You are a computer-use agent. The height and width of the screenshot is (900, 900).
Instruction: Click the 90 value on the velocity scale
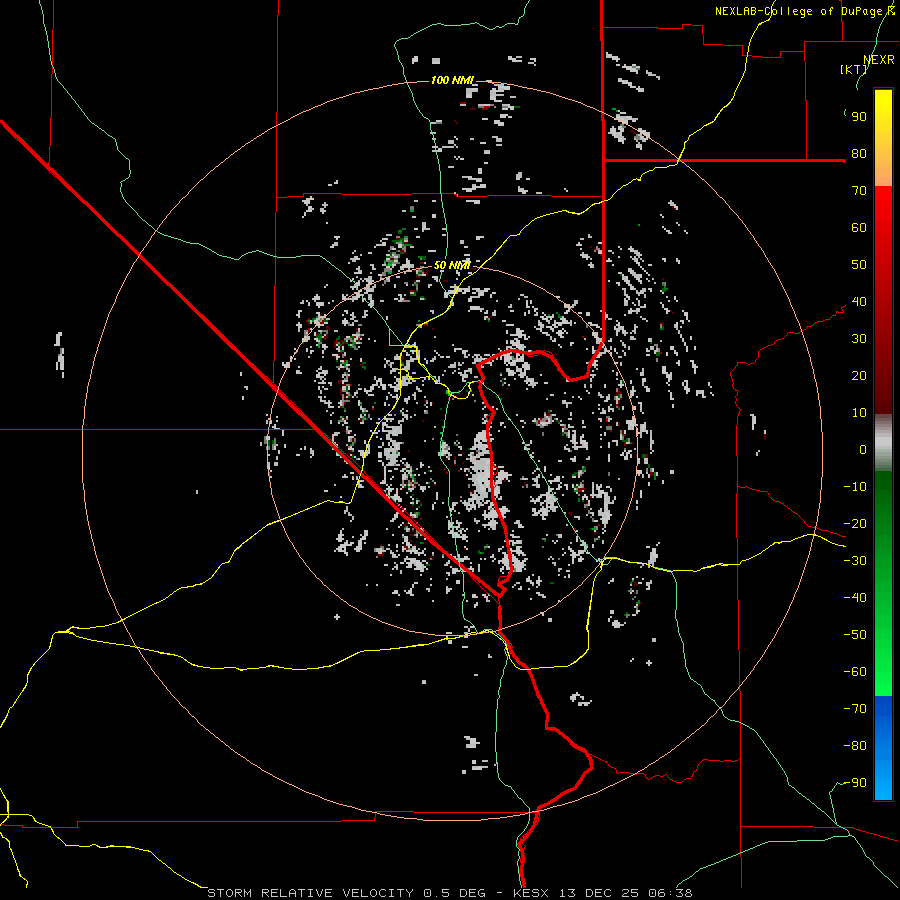pos(859,117)
